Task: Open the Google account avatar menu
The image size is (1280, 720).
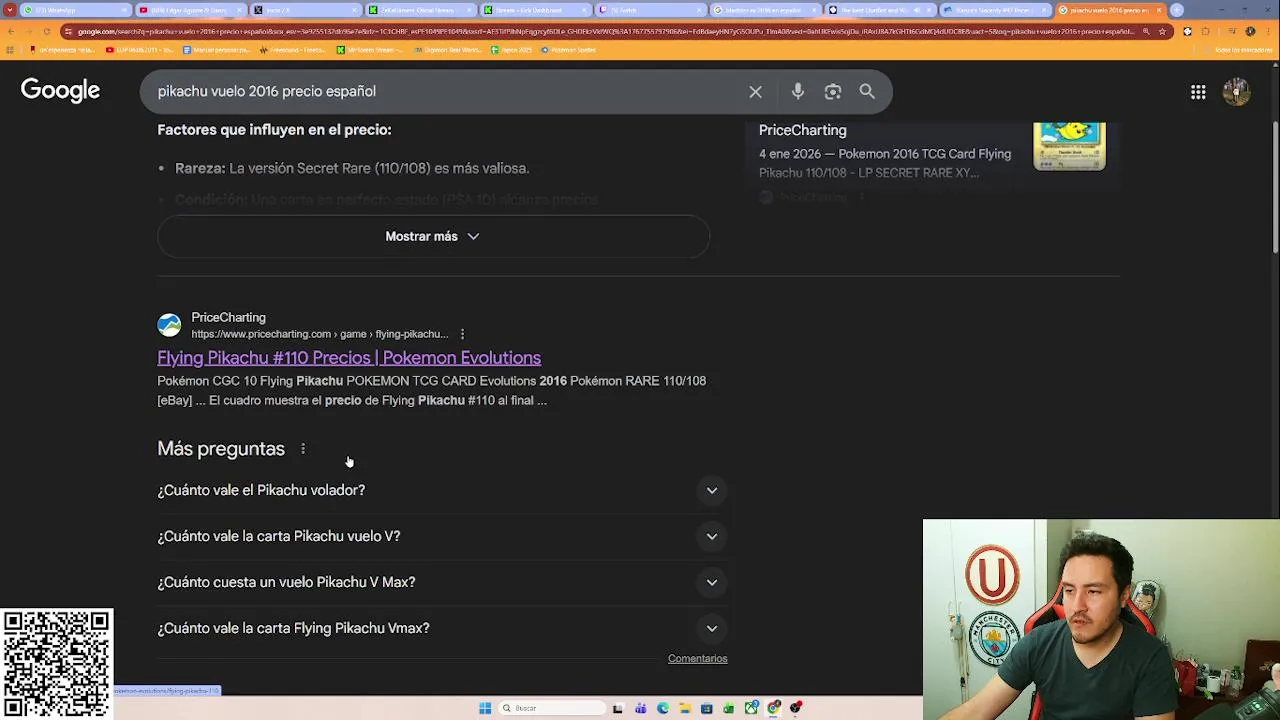Action: coord(1237,92)
